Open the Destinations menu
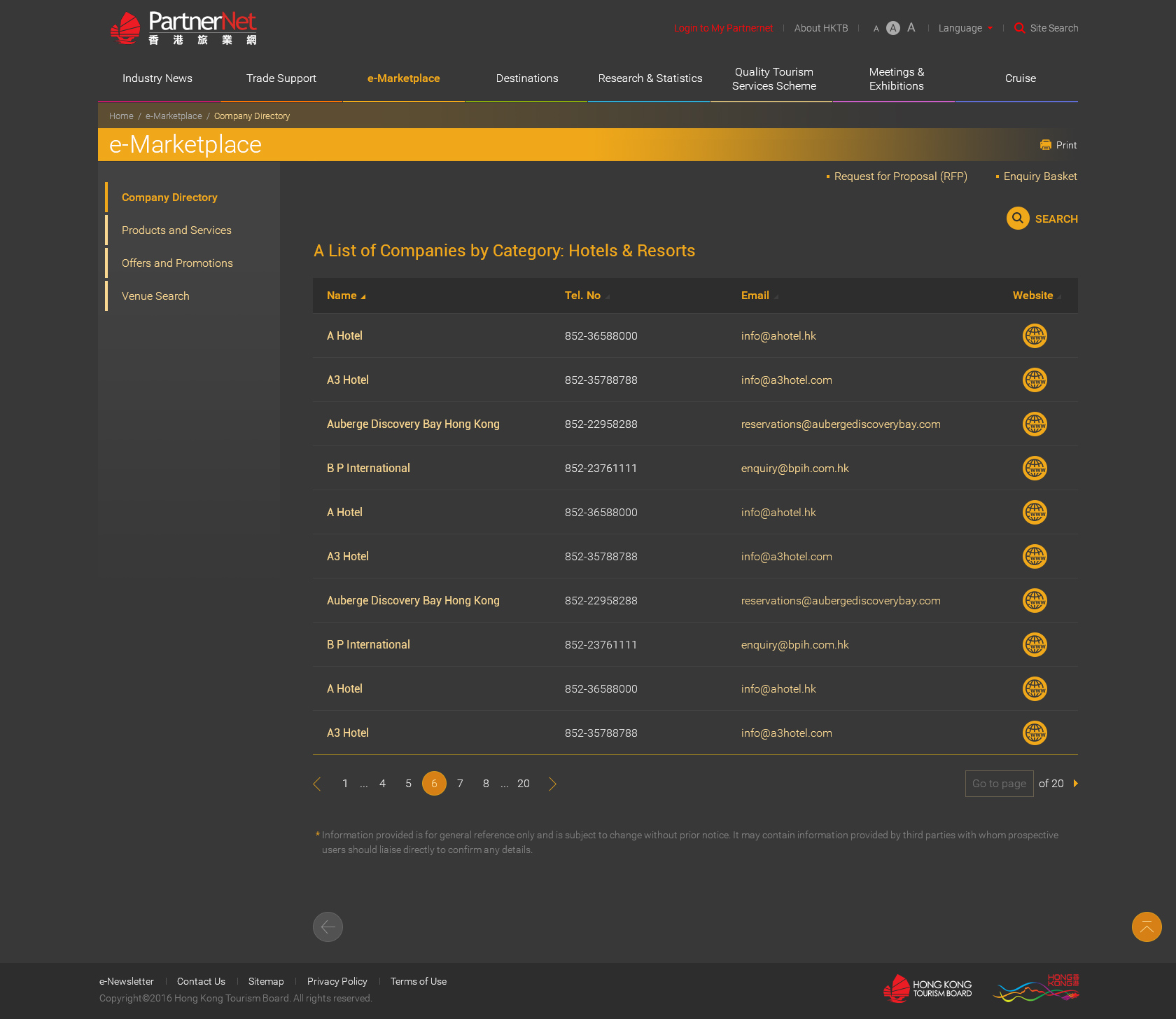The image size is (1176, 1019). click(527, 78)
